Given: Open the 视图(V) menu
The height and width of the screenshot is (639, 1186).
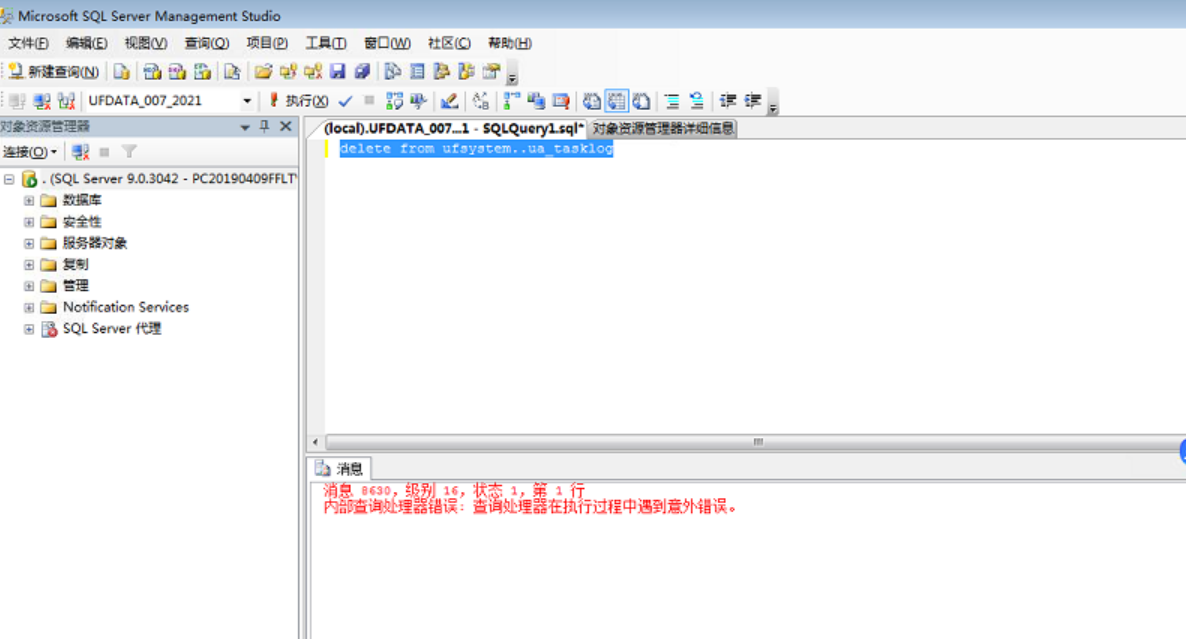Looking at the screenshot, I should coord(145,43).
